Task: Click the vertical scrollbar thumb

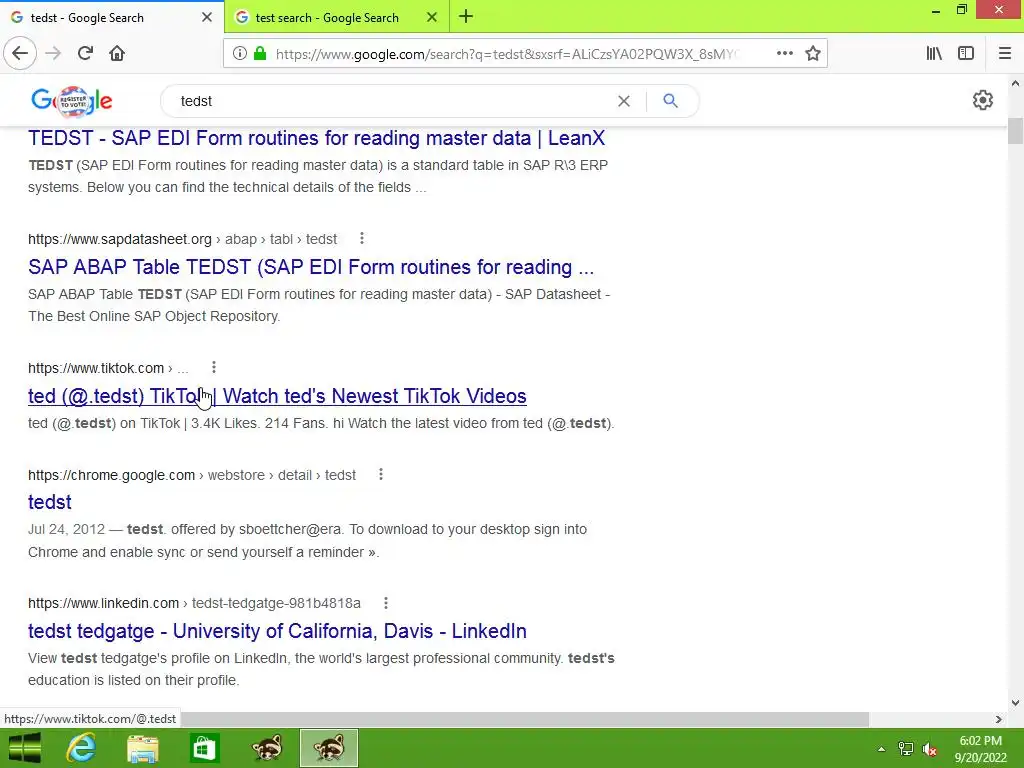Action: coord(1015,131)
